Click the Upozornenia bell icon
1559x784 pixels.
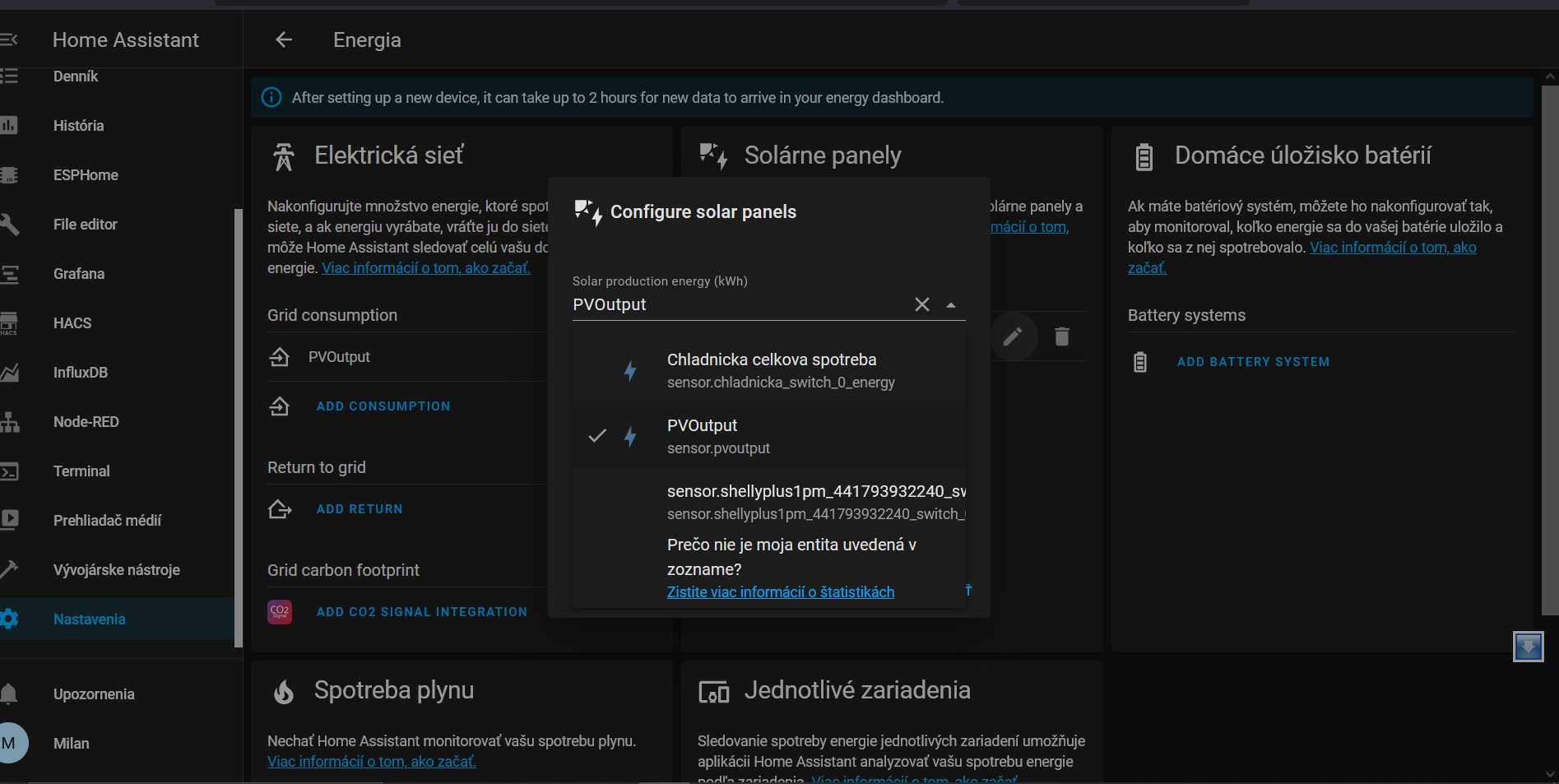coord(9,694)
